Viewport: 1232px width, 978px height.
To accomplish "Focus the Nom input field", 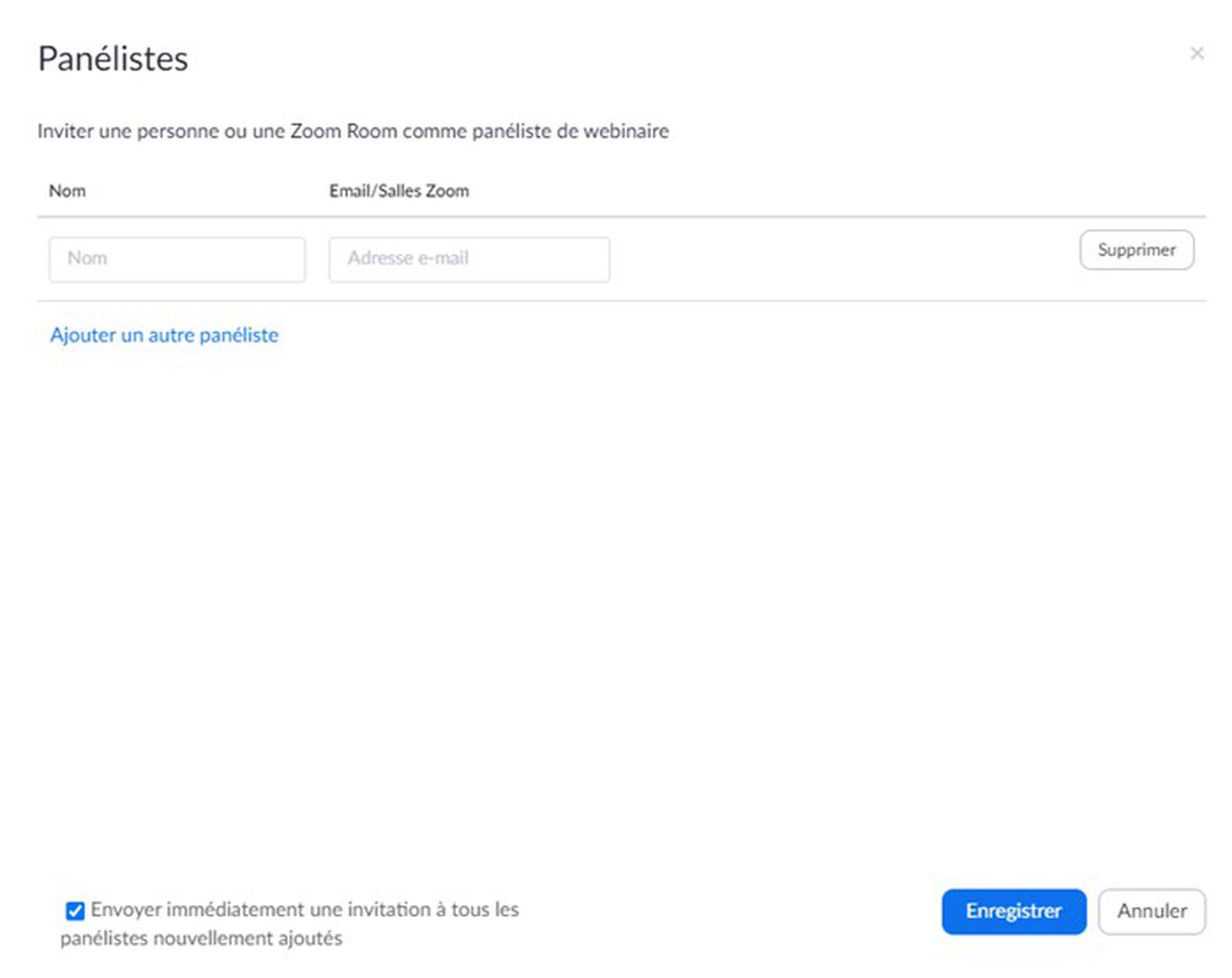I will [x=177, y=259].
